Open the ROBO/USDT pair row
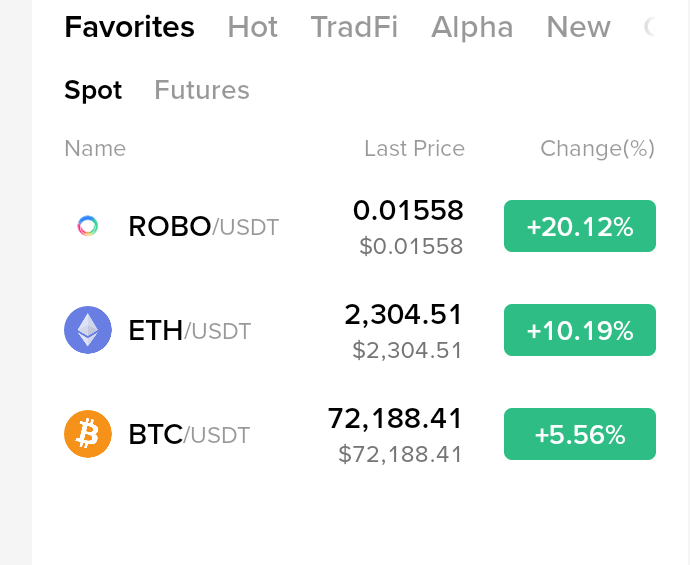Screen dimensions: 690x565 (360, 226)
